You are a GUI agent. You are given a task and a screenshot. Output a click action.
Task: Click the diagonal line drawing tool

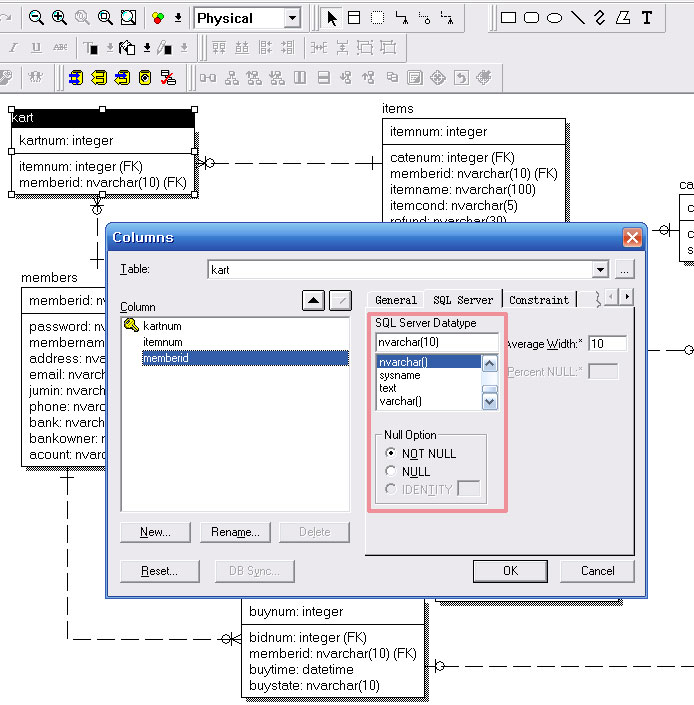578,18
